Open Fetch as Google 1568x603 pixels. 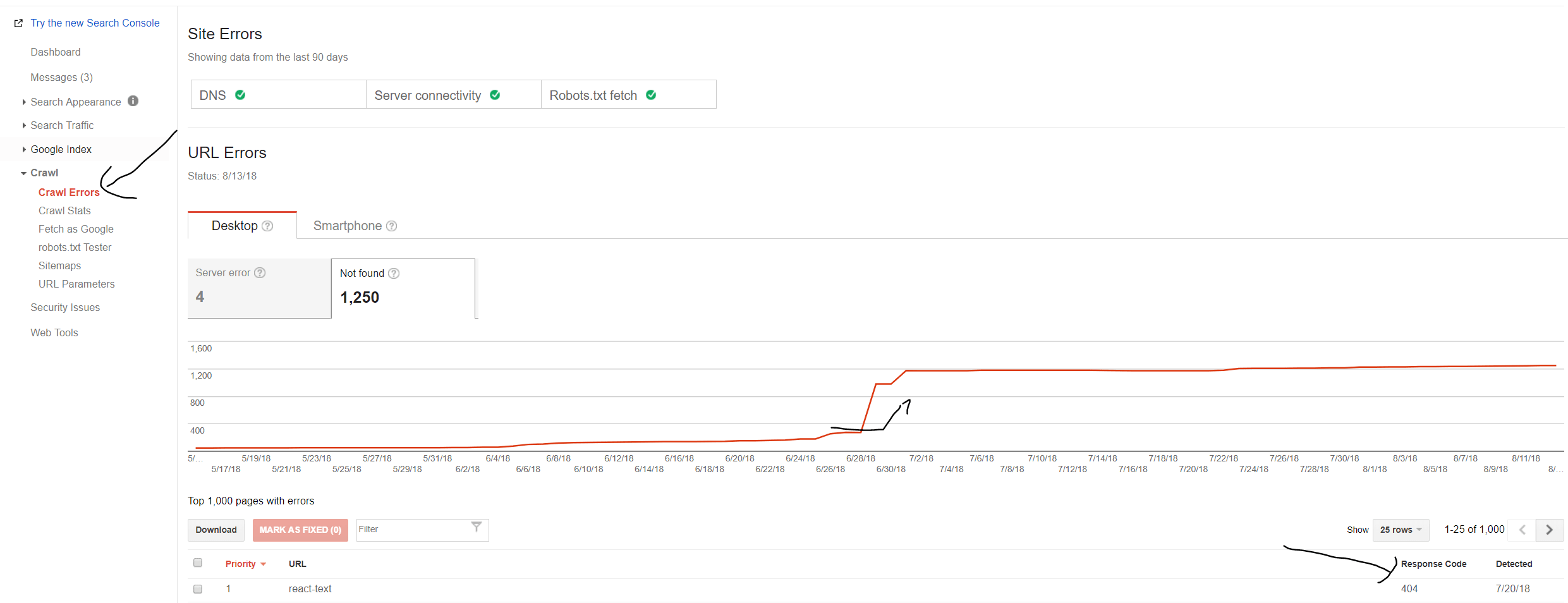(76, 229)
